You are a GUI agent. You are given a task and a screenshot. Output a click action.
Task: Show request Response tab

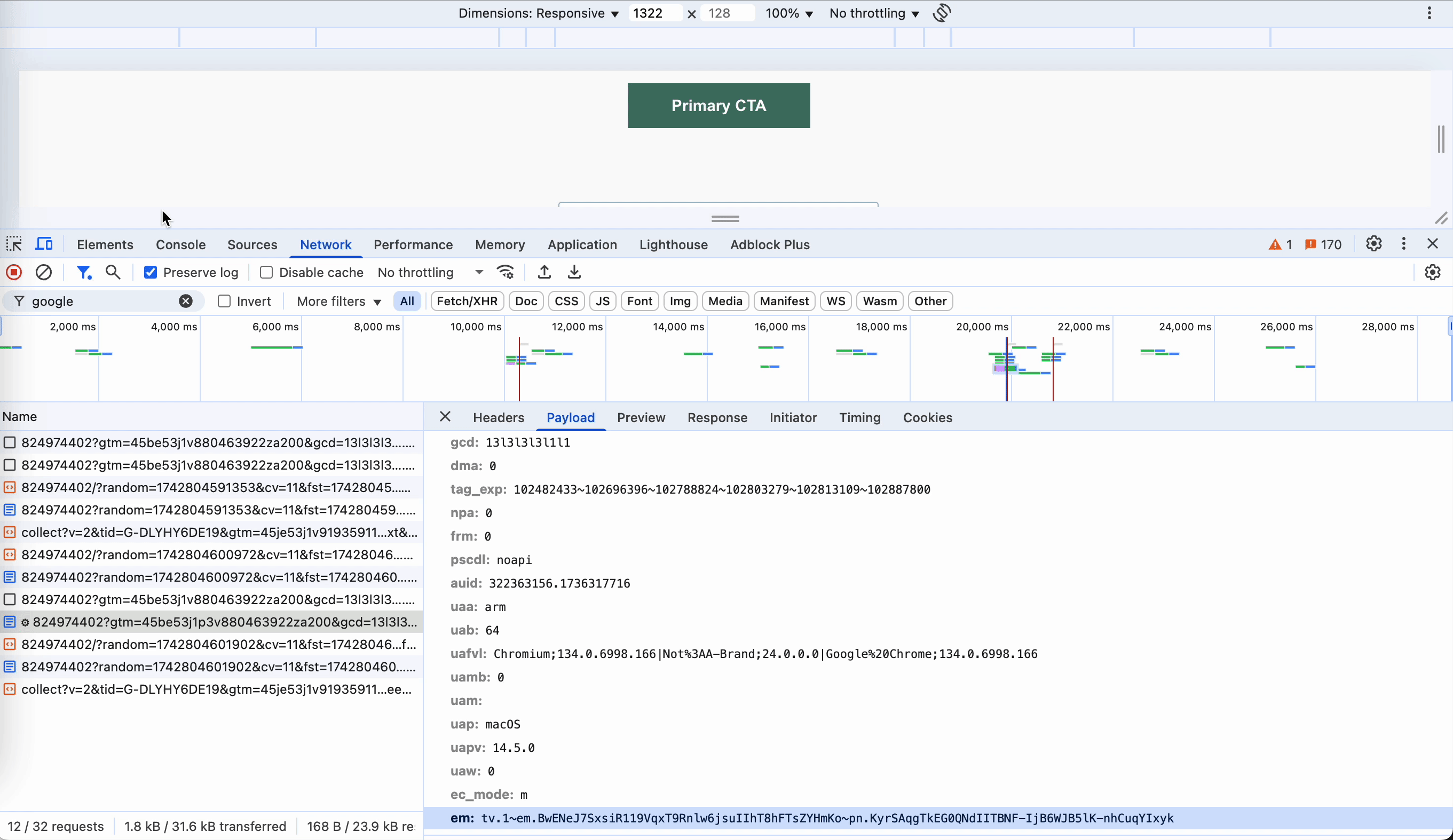717,417
